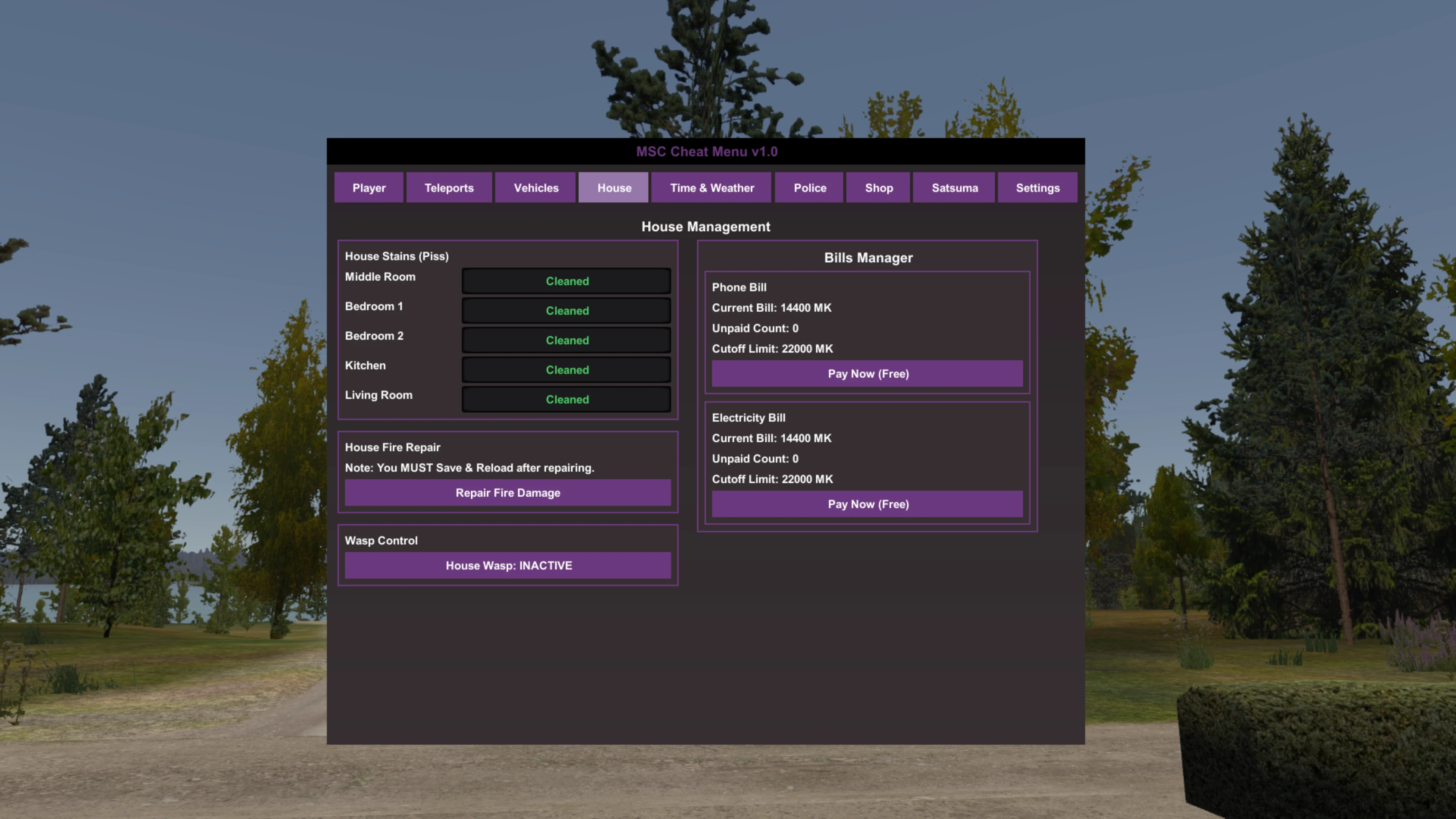This screenshot has width=1456, height=819.
Task: Open the Teleports tab
Action: pos(449,188)
